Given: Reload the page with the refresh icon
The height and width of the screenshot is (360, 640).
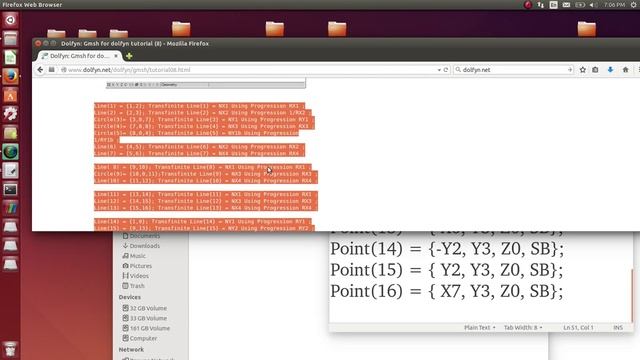Looking at the screenshot, I should tap(446, 70).
